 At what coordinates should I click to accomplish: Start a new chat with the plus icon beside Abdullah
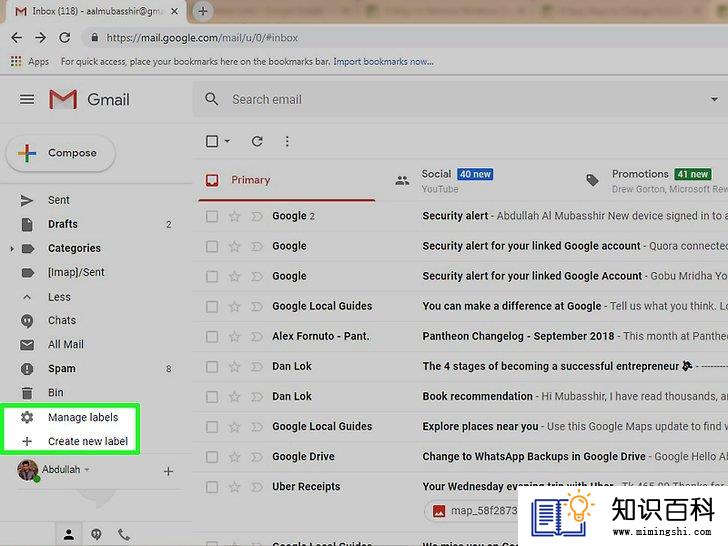click(168, 471)
